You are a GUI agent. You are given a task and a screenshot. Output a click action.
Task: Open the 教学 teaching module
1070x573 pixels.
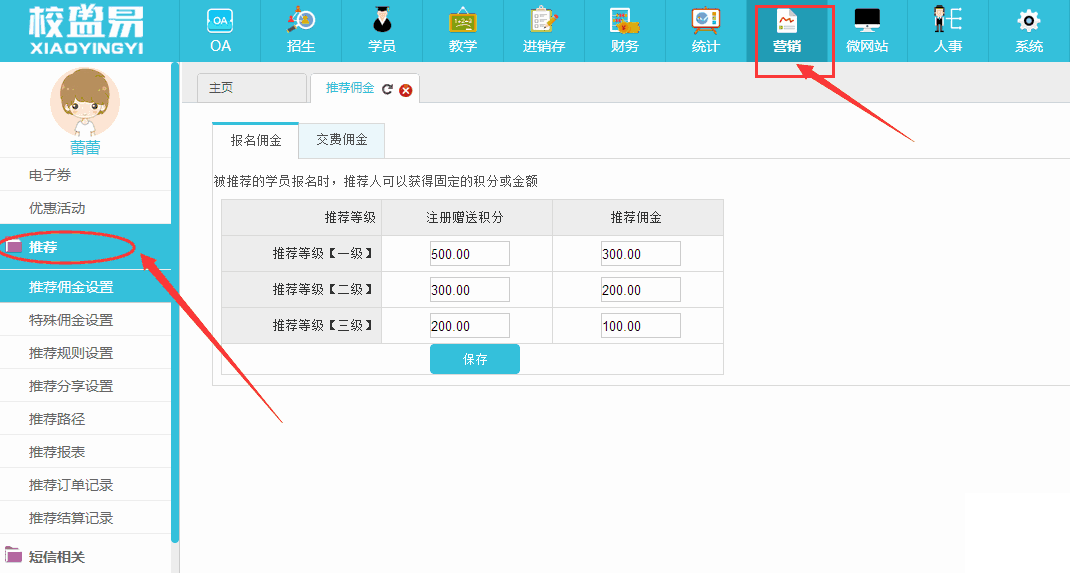click(x=463, y=31)
